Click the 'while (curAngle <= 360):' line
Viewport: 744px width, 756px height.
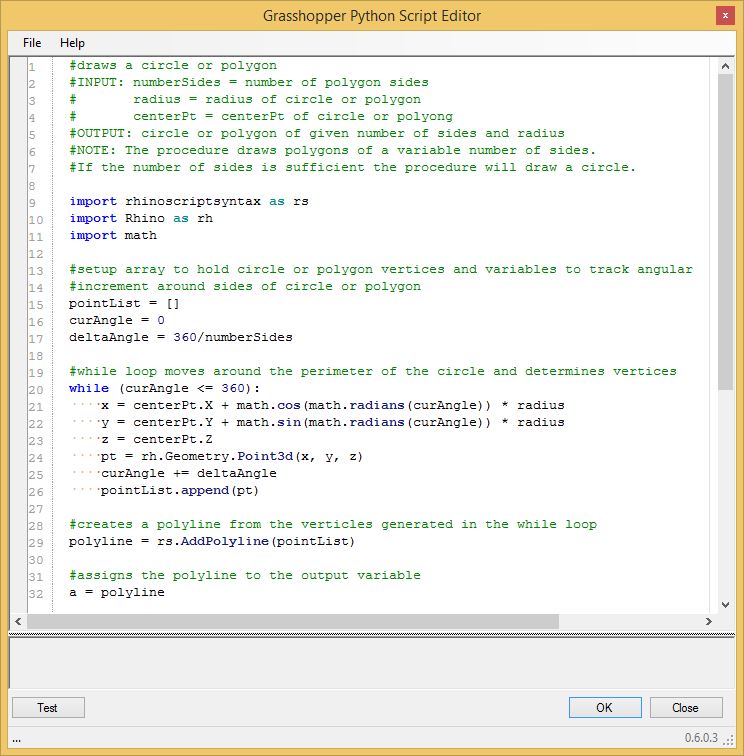pos(164,388)
